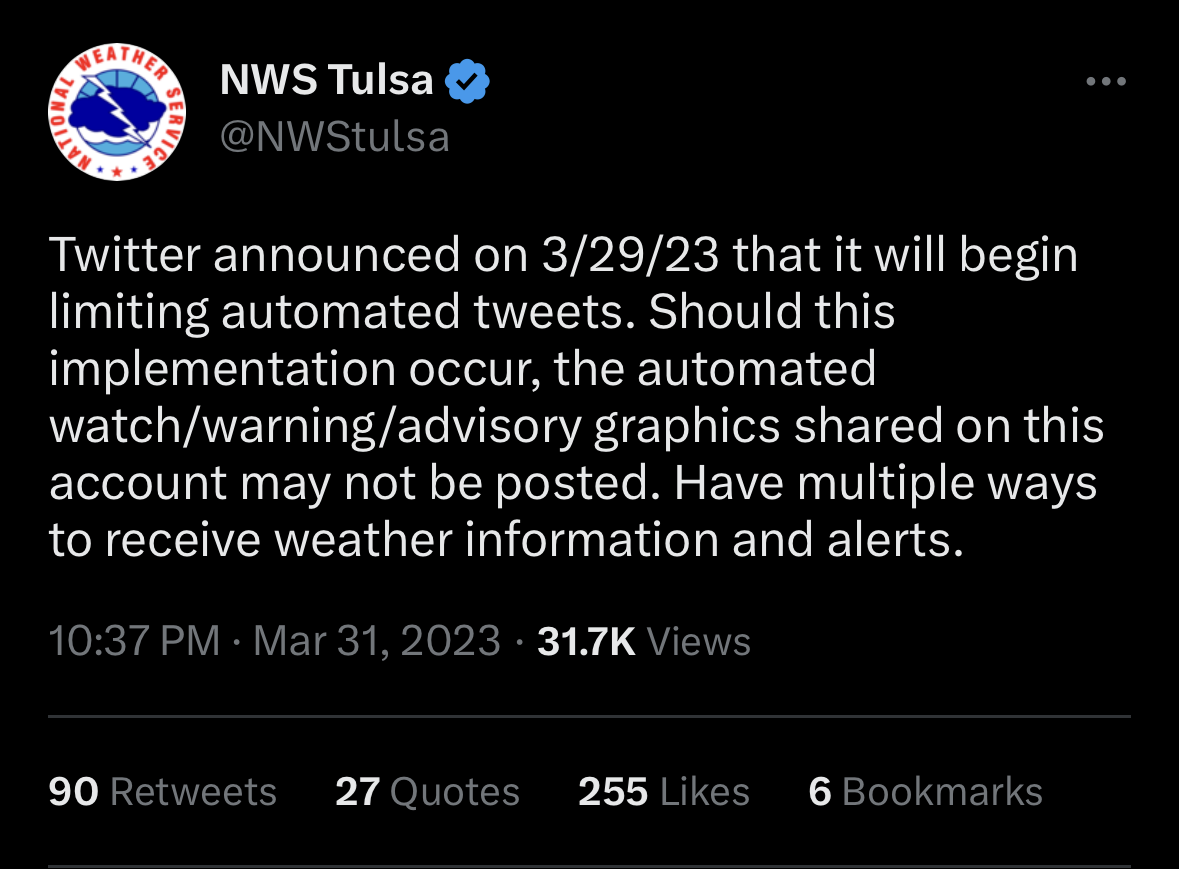Select the watch/warning/advisory phrase in tweet
The height and width of the screenshot is (869, 1179).
(316, 426)
